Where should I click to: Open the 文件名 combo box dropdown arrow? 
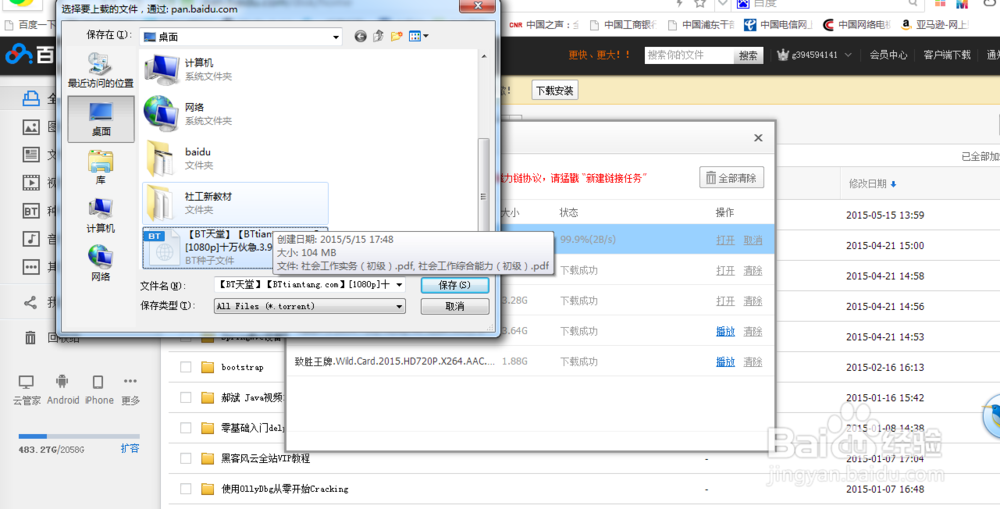pyautogui.click(x=399, y=285)
